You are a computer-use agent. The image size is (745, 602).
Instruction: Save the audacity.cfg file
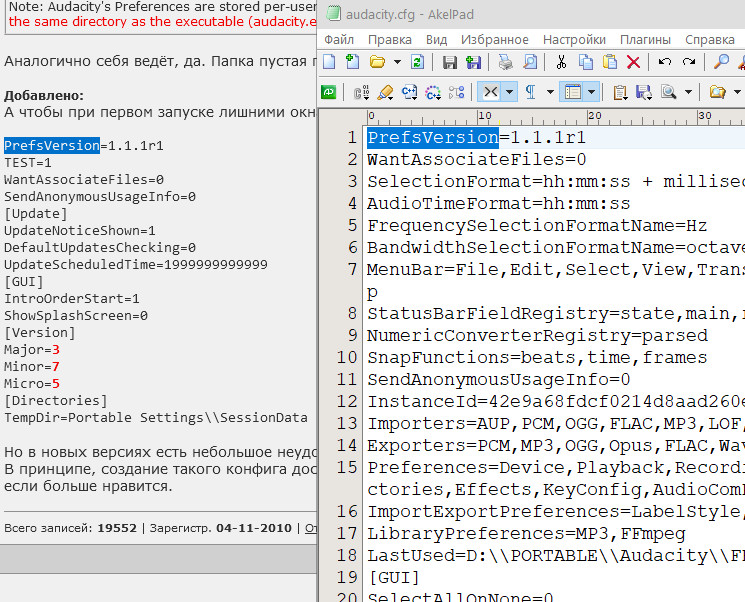(x=449, y=62)
